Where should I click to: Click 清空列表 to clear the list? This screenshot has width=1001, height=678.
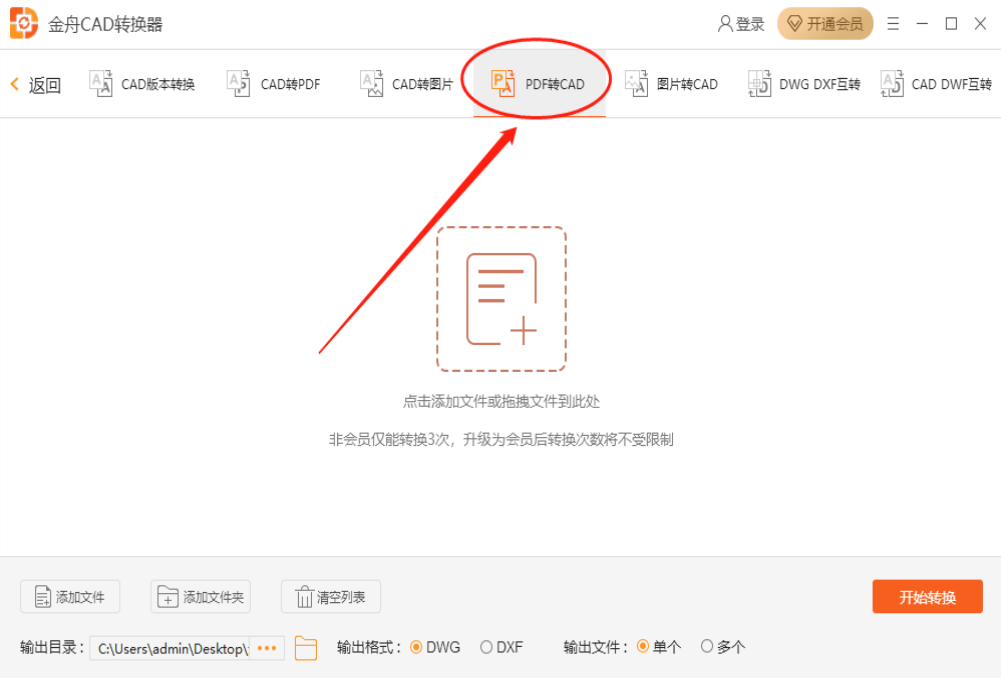point(330,597)
